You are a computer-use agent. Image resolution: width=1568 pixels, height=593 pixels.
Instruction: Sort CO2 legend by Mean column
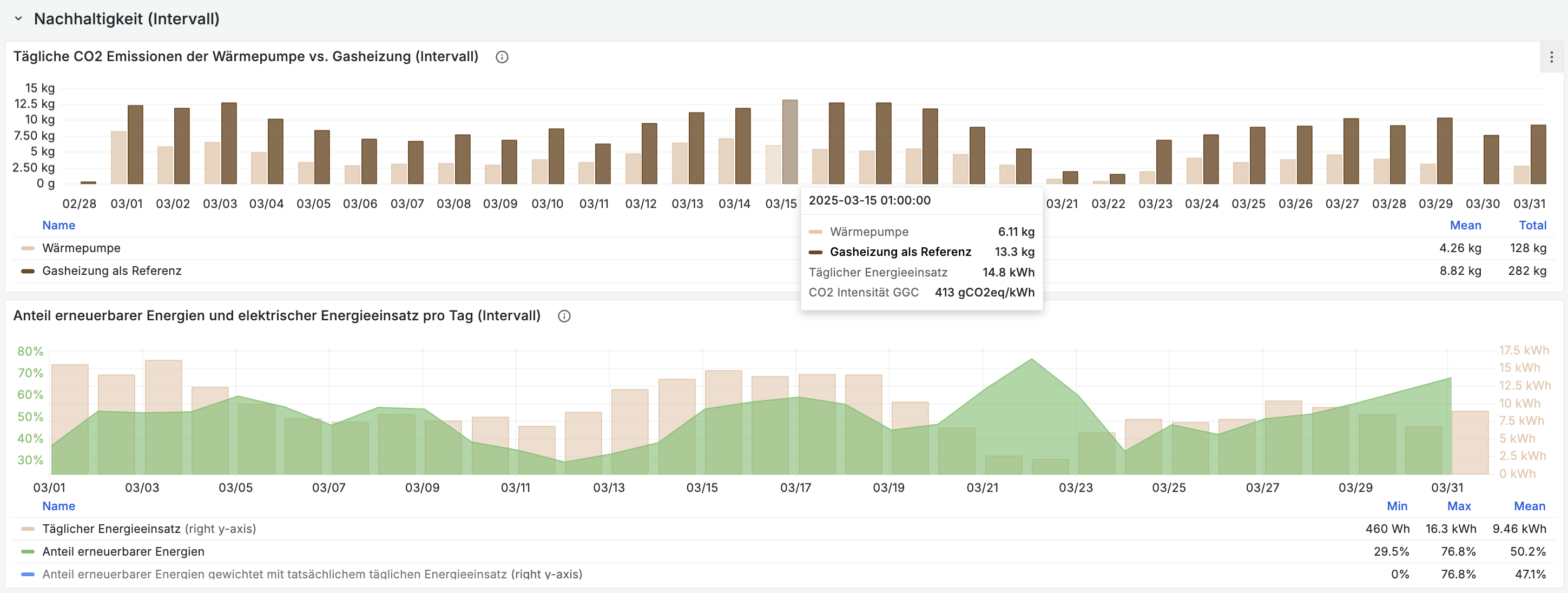[1465, 225]
